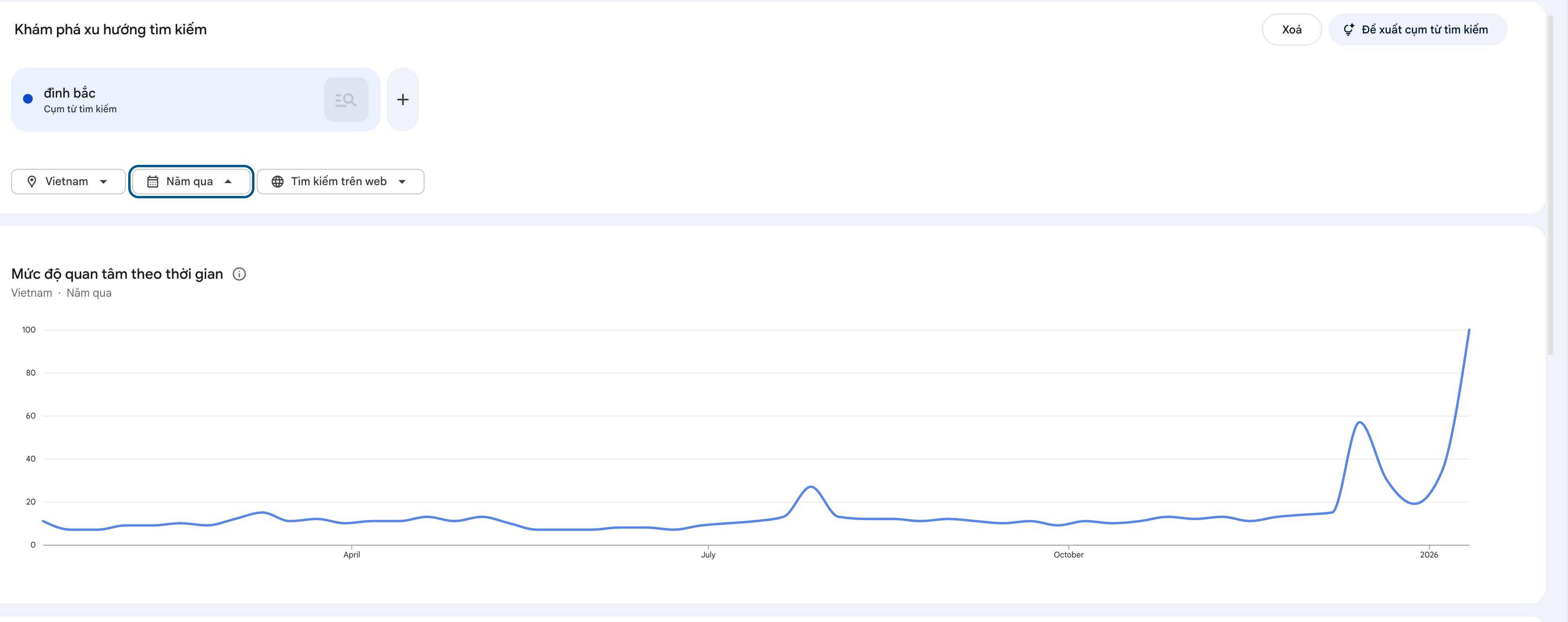Click the chart line's peak at 100
The image size is (1568, 622).
1469,331
